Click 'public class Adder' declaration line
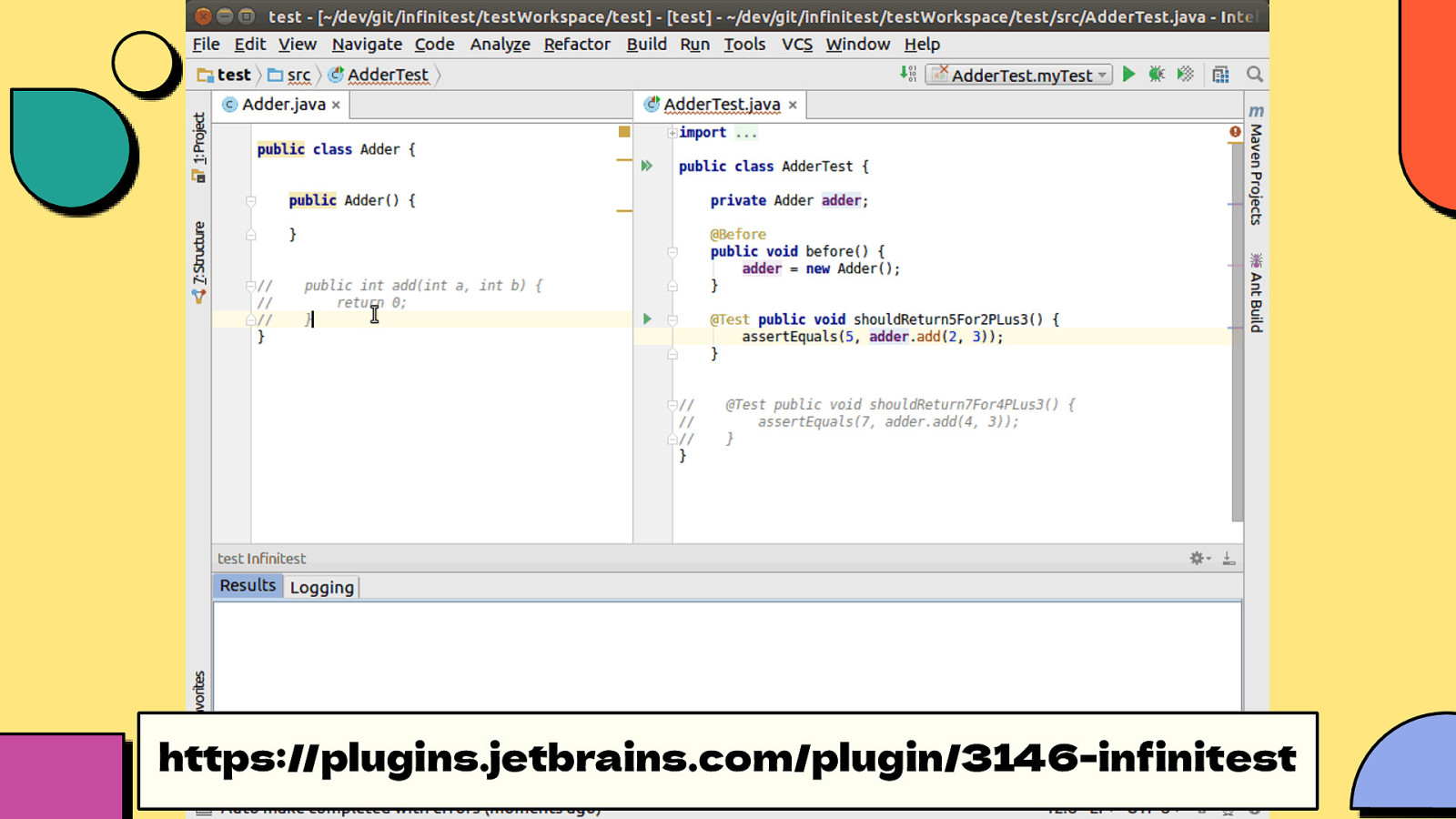The width and height of the screenshot is (1456, 819). click(x=336, y=149)
